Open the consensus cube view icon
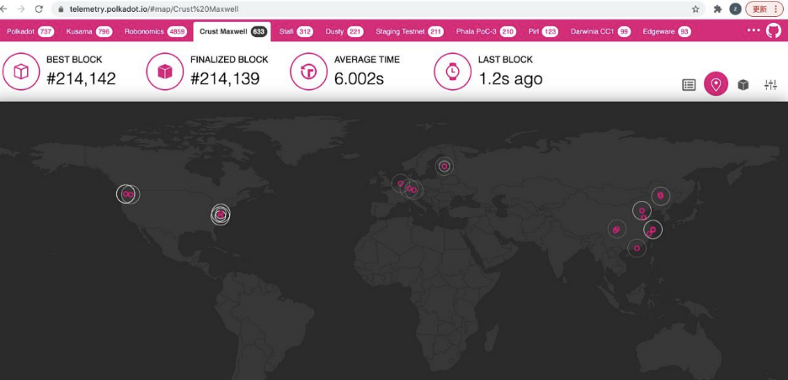The width and height of the screenshot is (788, 380). 743,85
